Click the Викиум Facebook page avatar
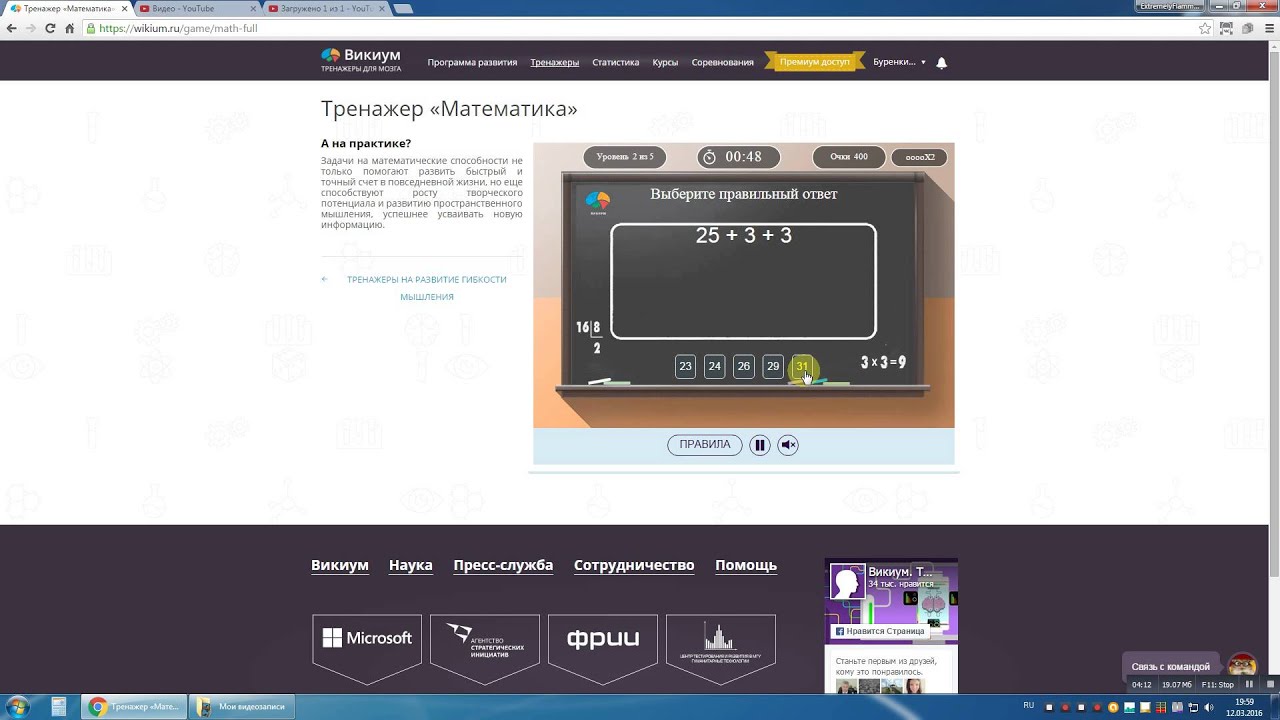The image size is (1280, 720). [847, 582]
